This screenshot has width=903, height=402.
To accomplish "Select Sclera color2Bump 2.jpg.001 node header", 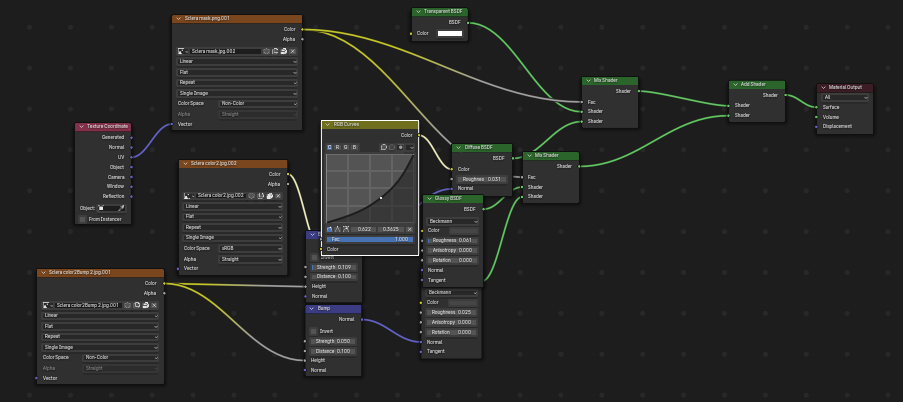I will tap(100, 272).
